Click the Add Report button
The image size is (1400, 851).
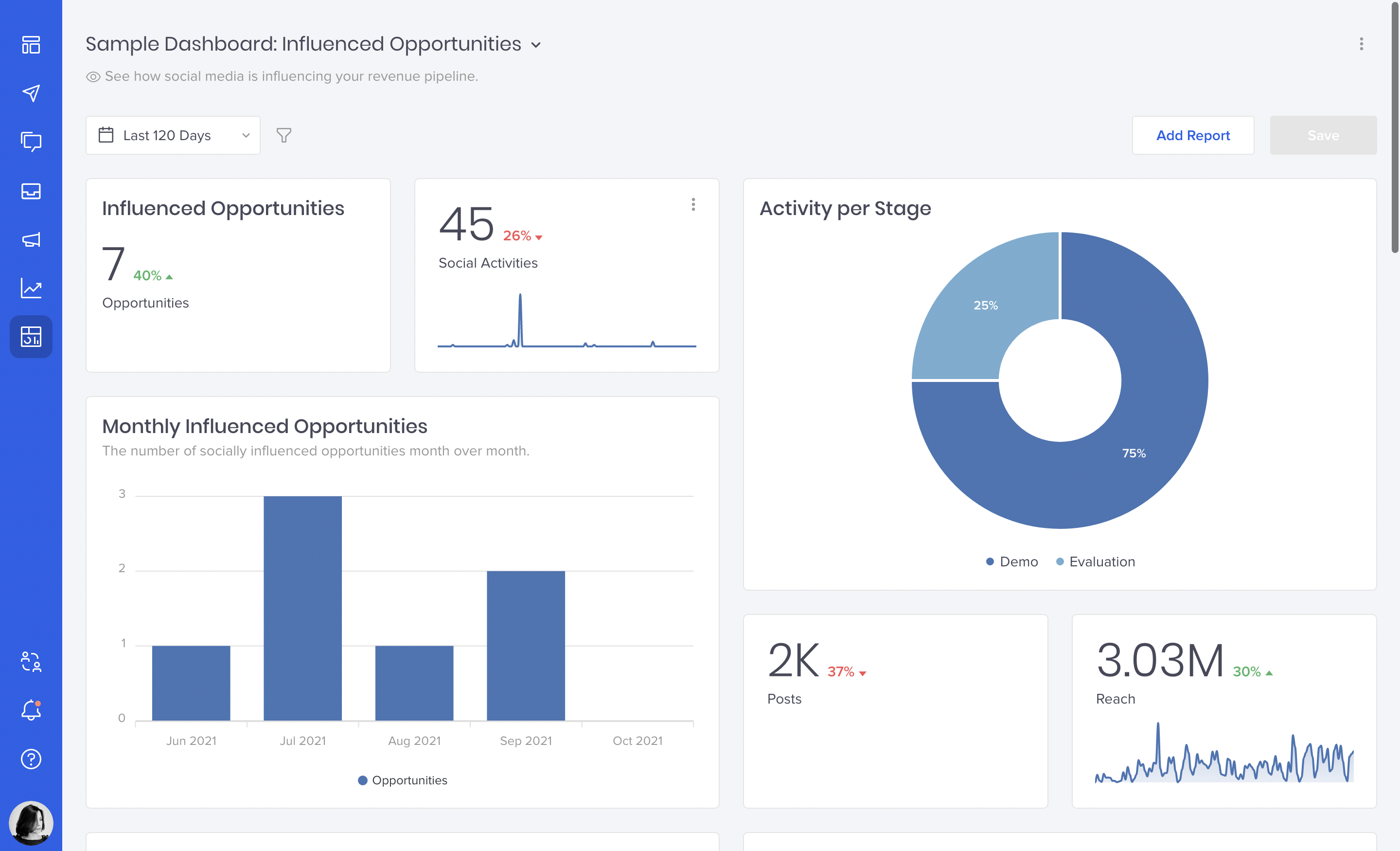1193,135
